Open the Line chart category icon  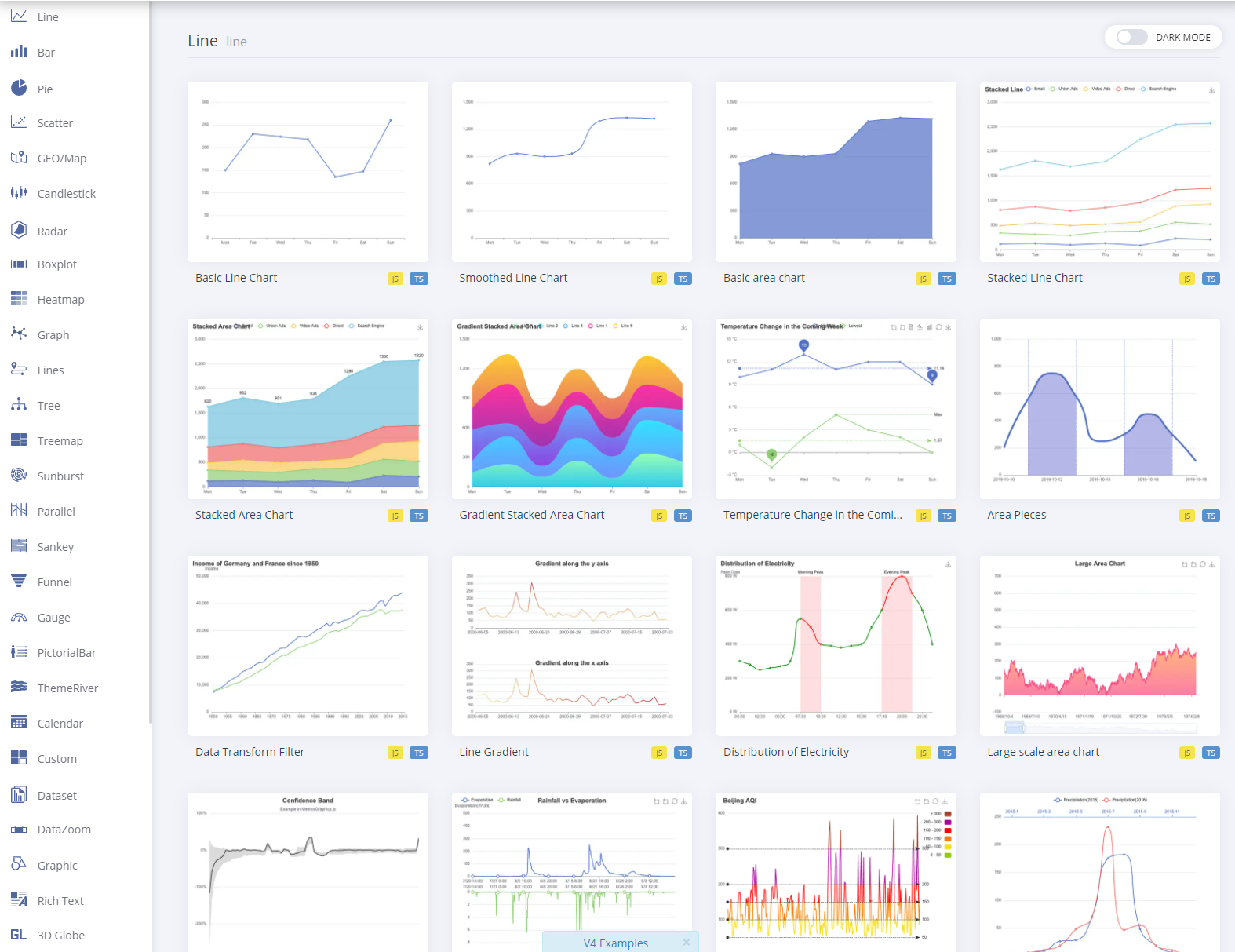pos(19,16)
